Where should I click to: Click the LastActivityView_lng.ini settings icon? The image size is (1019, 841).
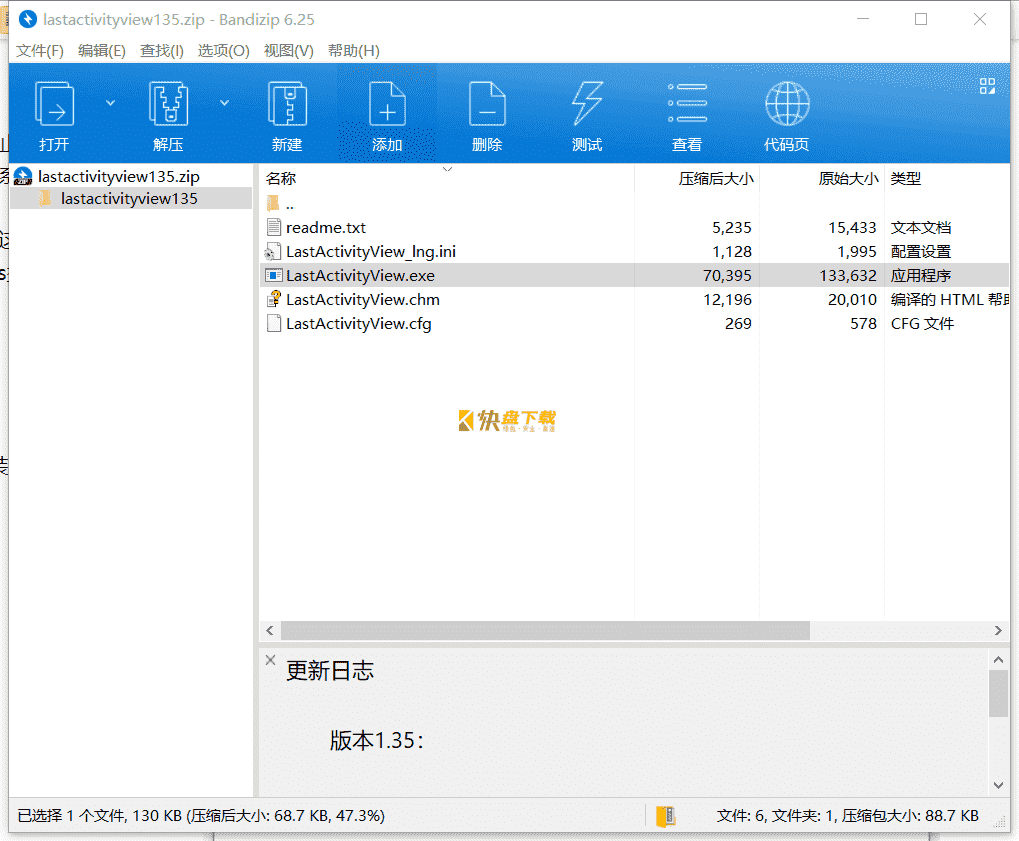pyautogui.click(x=273, y=252)
